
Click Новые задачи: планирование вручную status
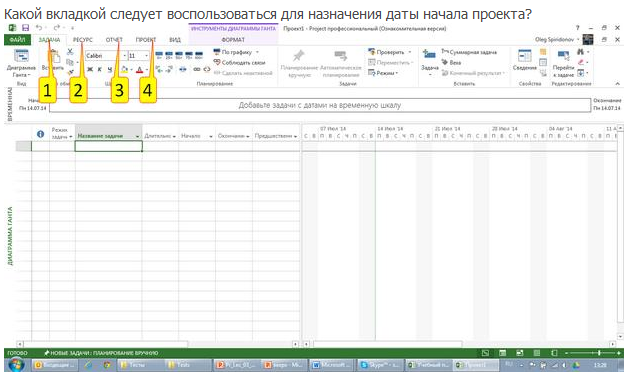(x=101, y=353)
